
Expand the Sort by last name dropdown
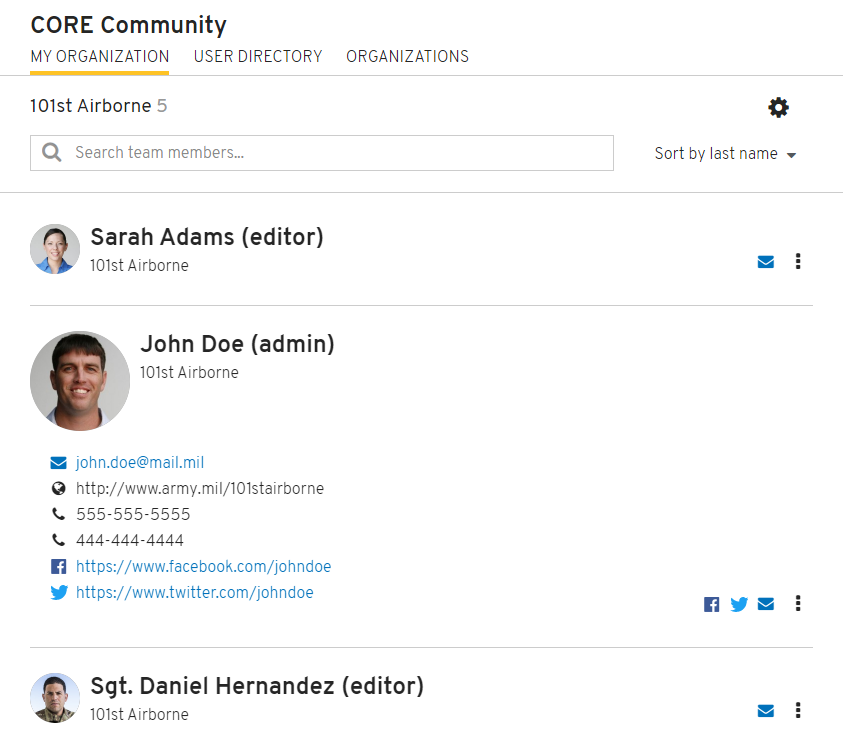725,154
